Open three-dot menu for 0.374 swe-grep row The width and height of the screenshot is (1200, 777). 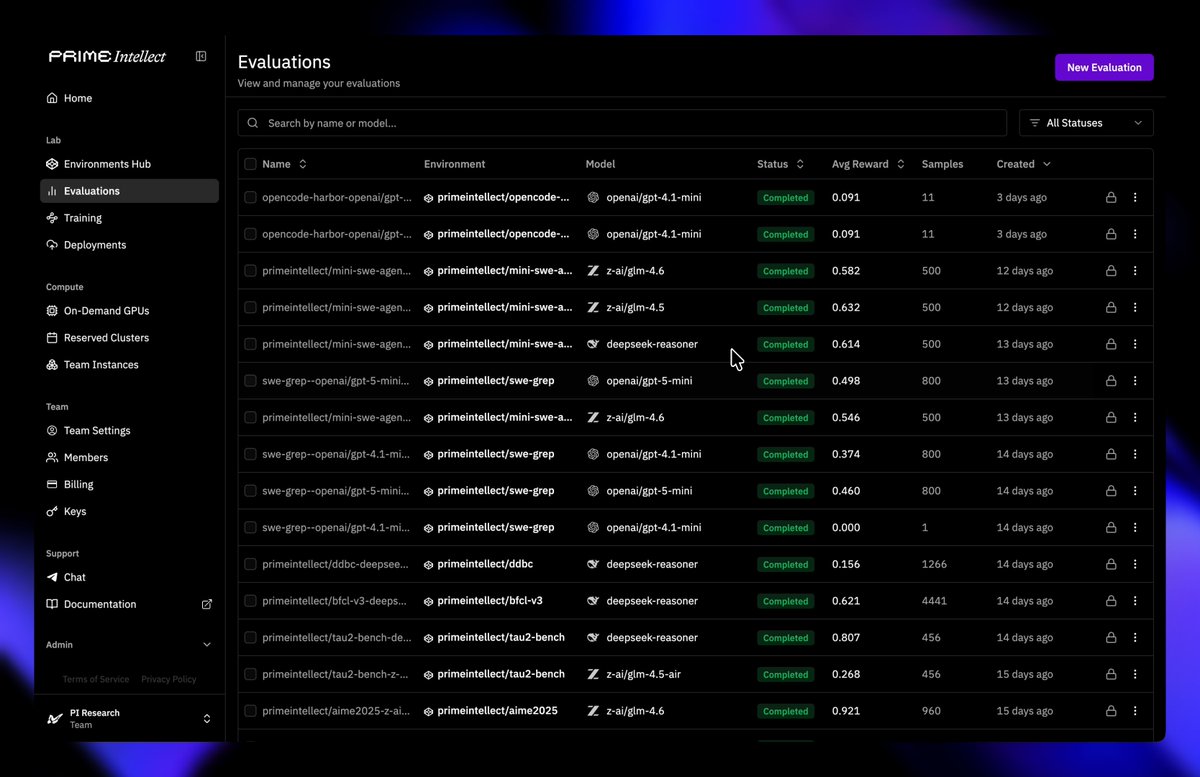(1135, 454)
